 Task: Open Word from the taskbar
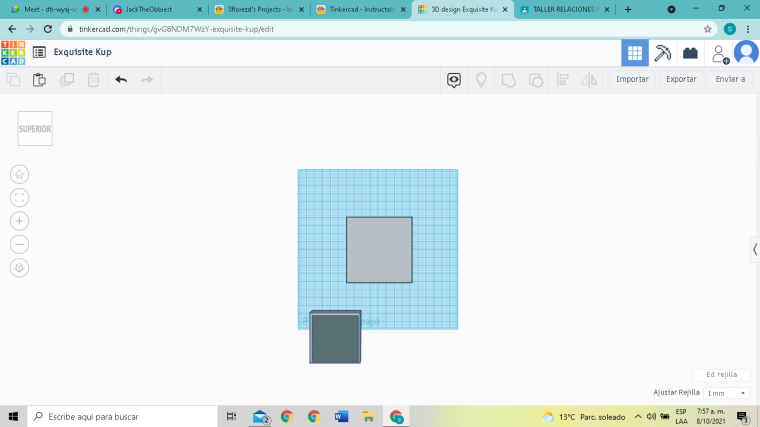(341, 416)
